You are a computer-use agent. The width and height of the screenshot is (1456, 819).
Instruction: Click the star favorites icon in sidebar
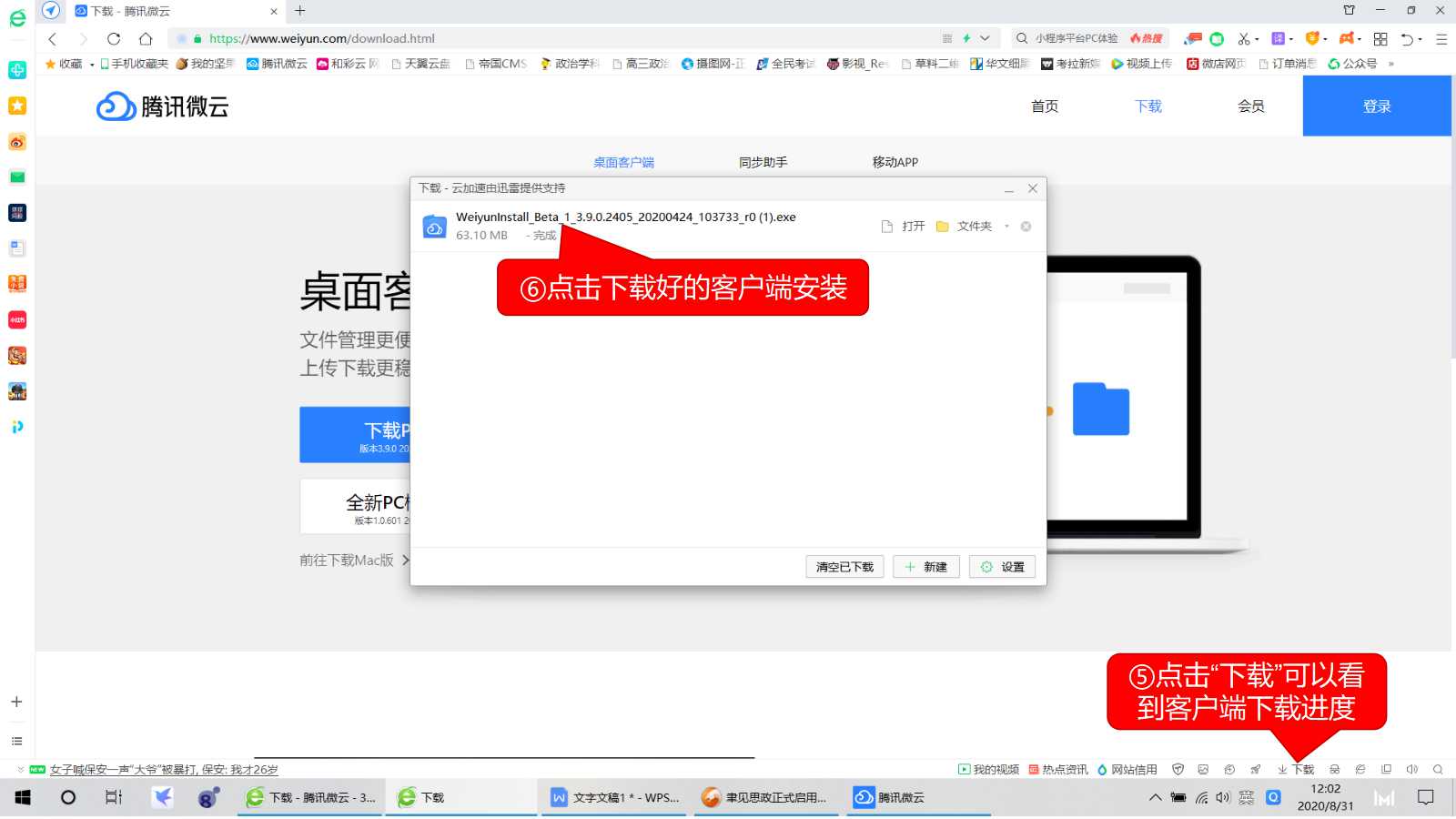tap(16, 106)
